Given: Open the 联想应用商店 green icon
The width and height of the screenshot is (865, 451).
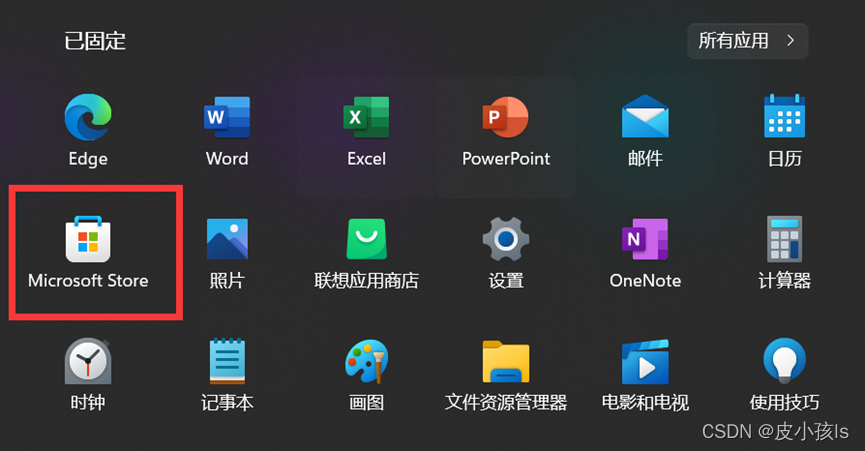Looking at the screenshot, I should tap(366, 239).
